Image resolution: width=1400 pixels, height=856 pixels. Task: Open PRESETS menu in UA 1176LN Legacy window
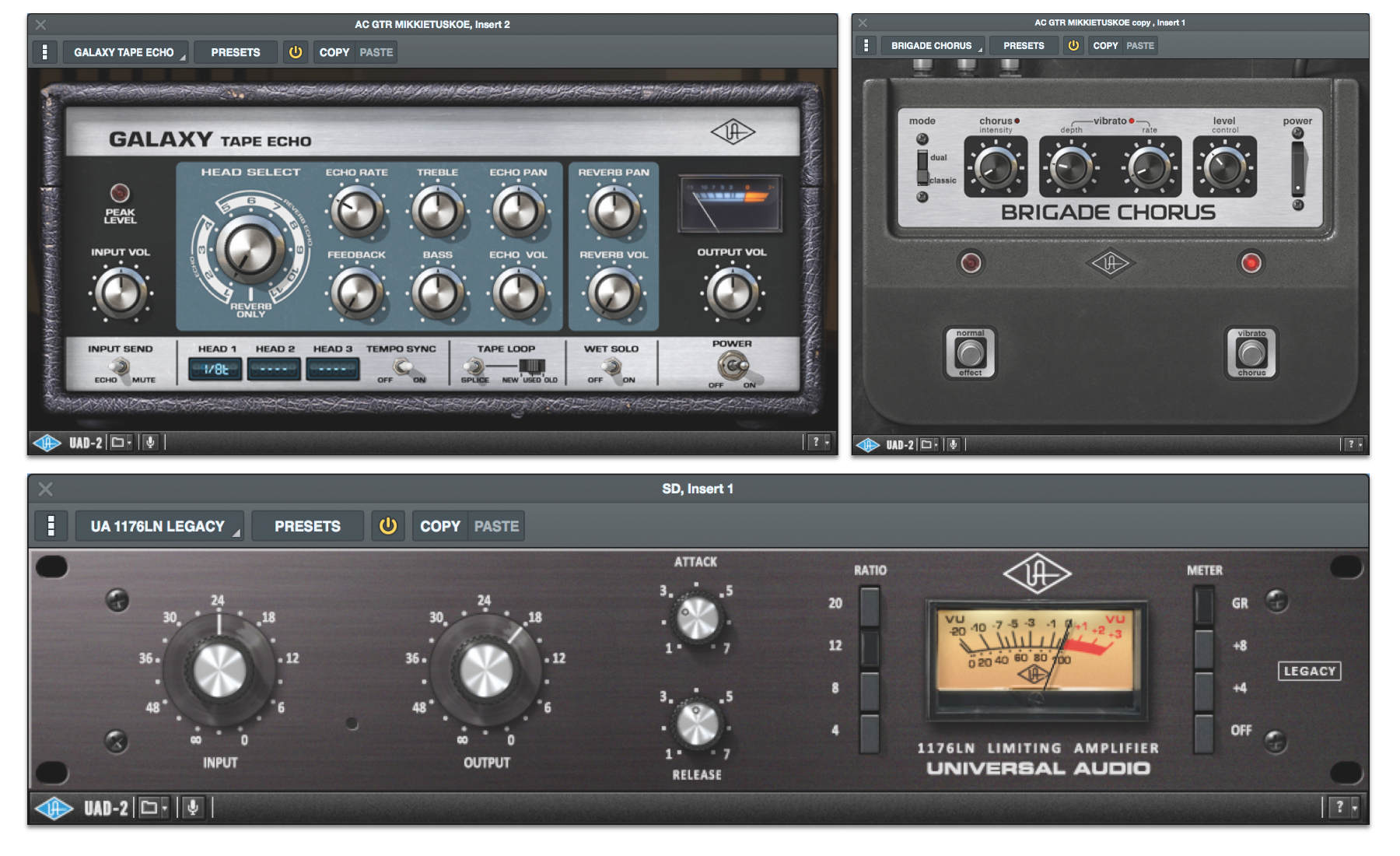[307, 526]
